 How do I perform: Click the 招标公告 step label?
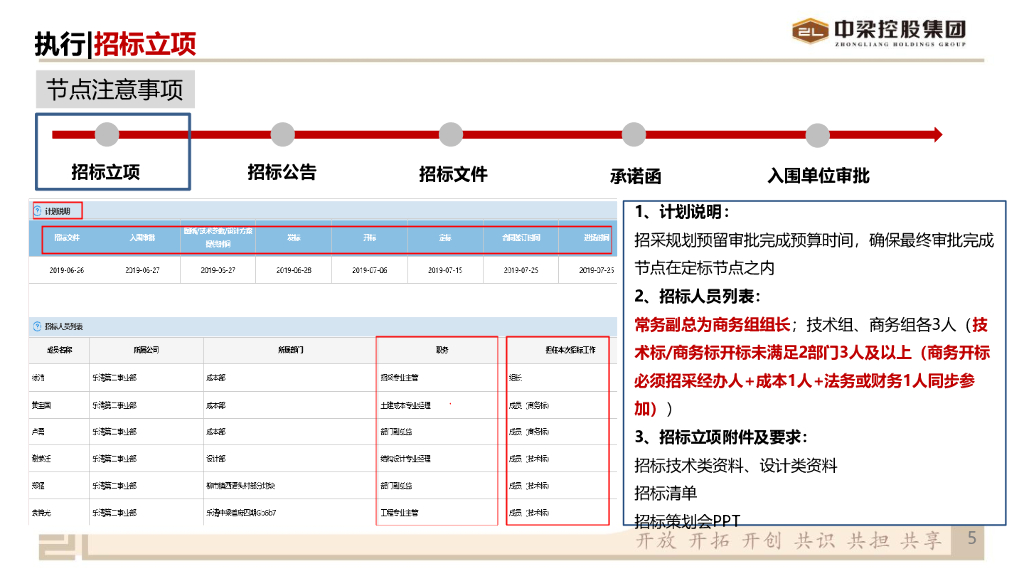282,172
